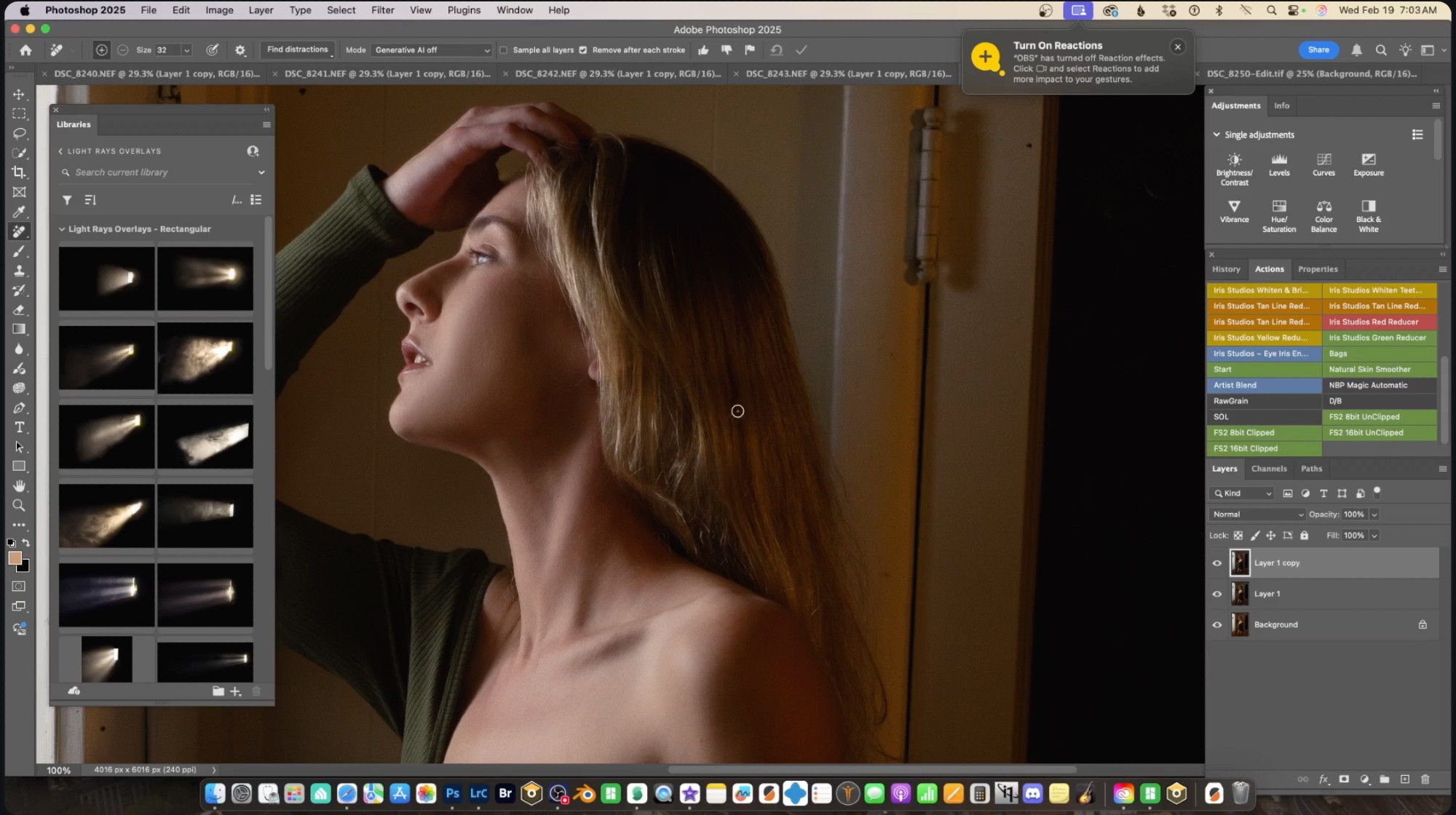Add an Exposure adjustment

click(x=1369, y=165)
